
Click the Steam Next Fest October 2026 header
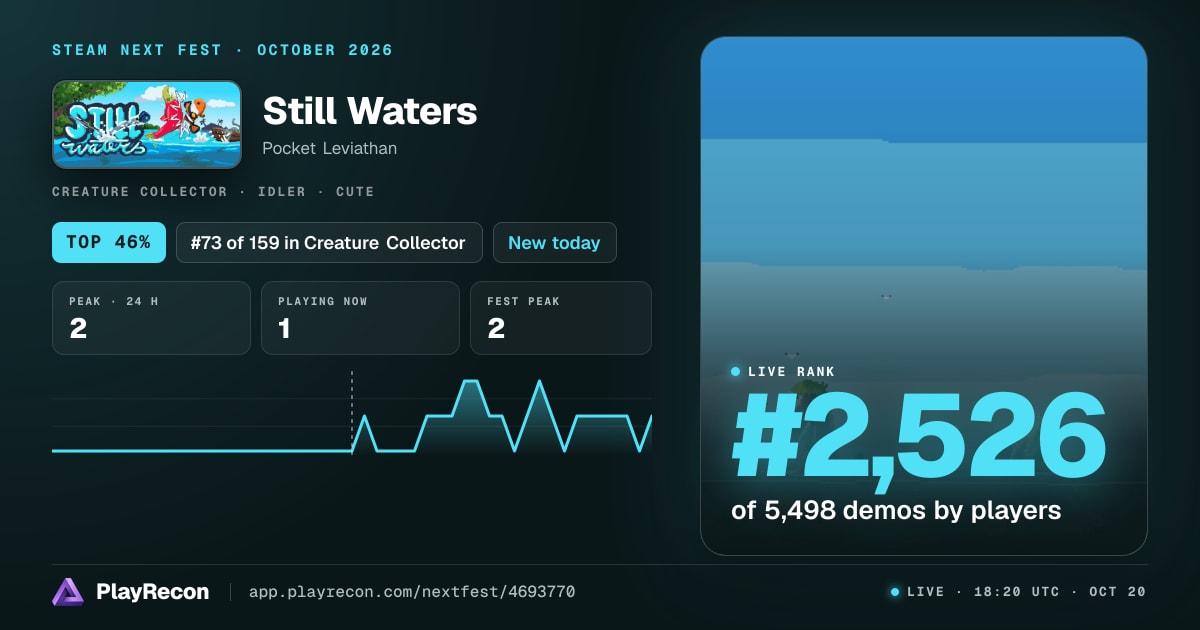[x=223, y=50]
